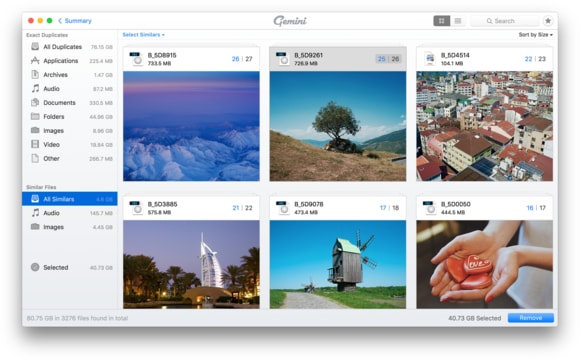Expand the Select Similars dropdown
Screen dimensions: 580x361
[x=144, y=35]
